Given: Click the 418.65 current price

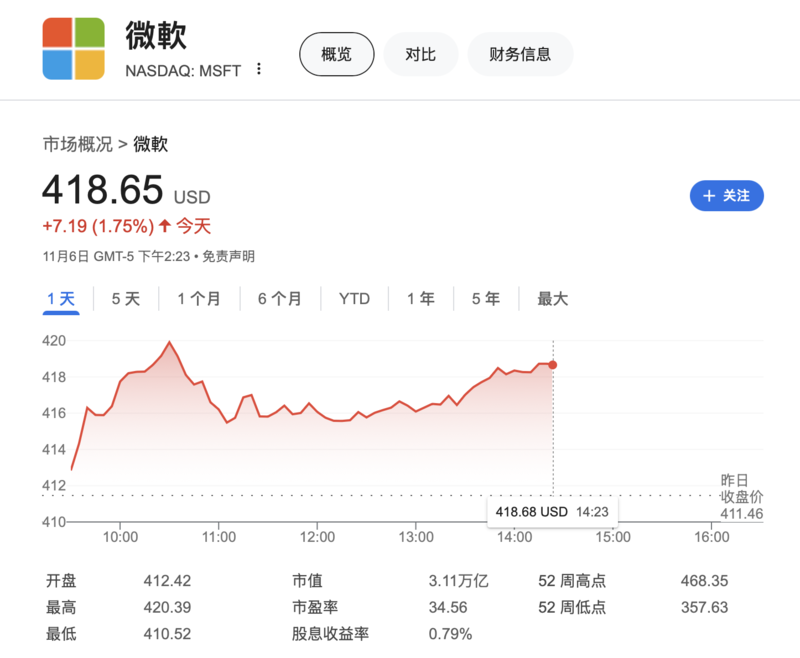Looking at the screenshot, I should 103,190.
